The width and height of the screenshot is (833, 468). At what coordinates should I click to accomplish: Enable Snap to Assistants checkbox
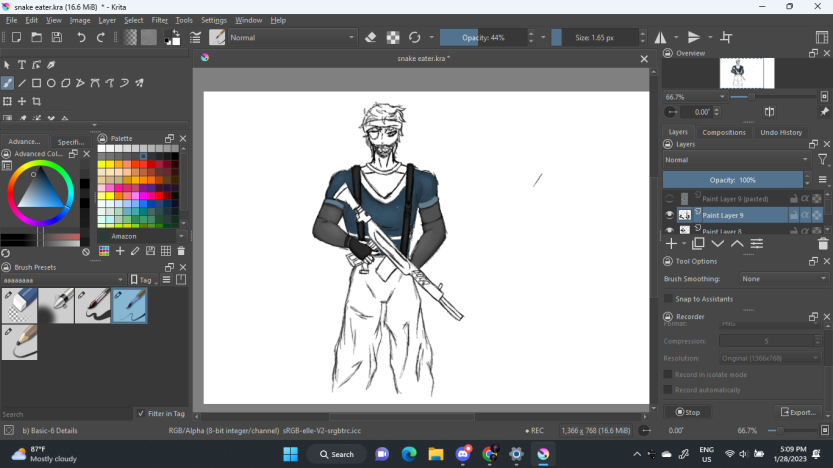[x=669, y=299]
